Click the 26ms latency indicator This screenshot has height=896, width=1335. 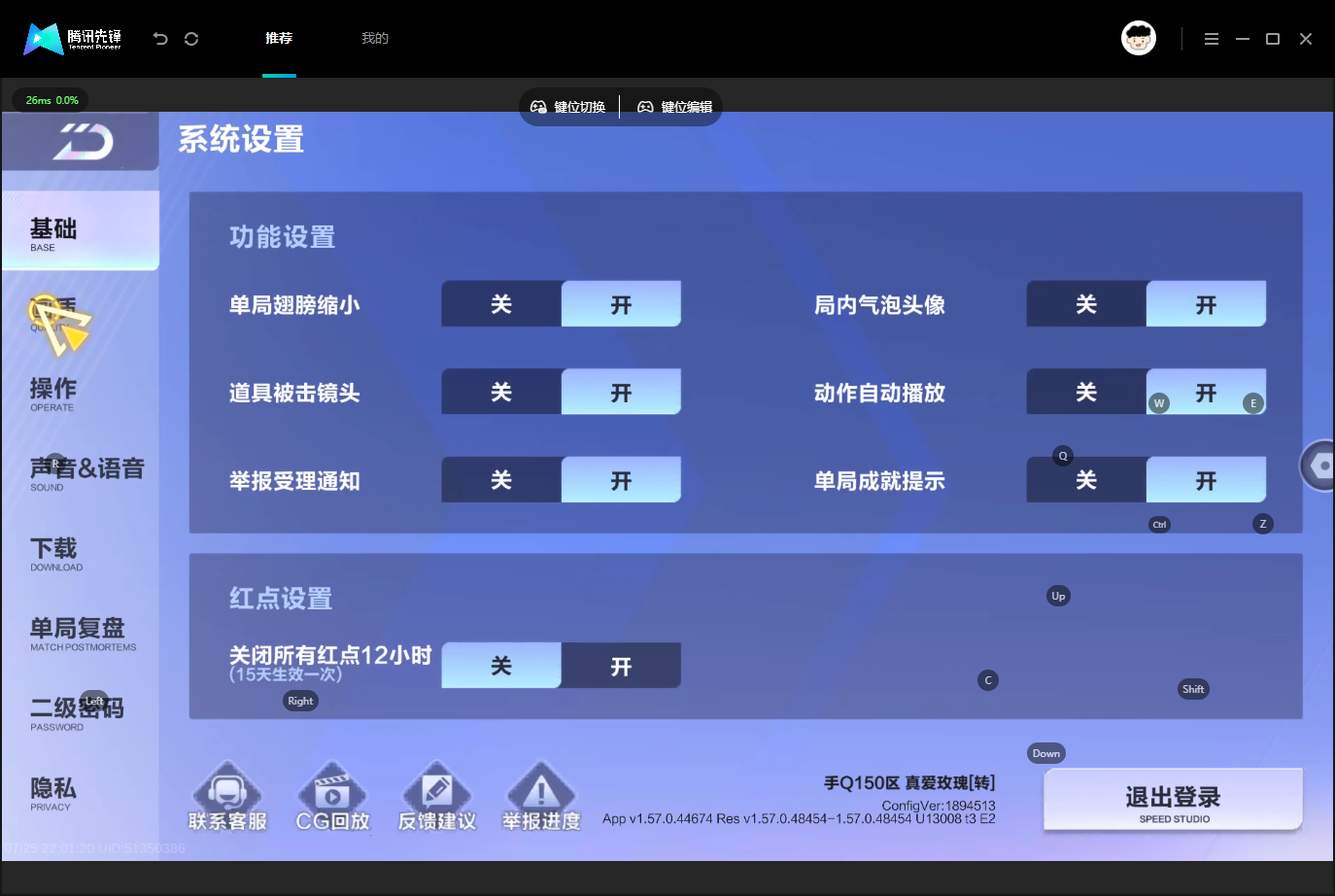click(51, 100)
